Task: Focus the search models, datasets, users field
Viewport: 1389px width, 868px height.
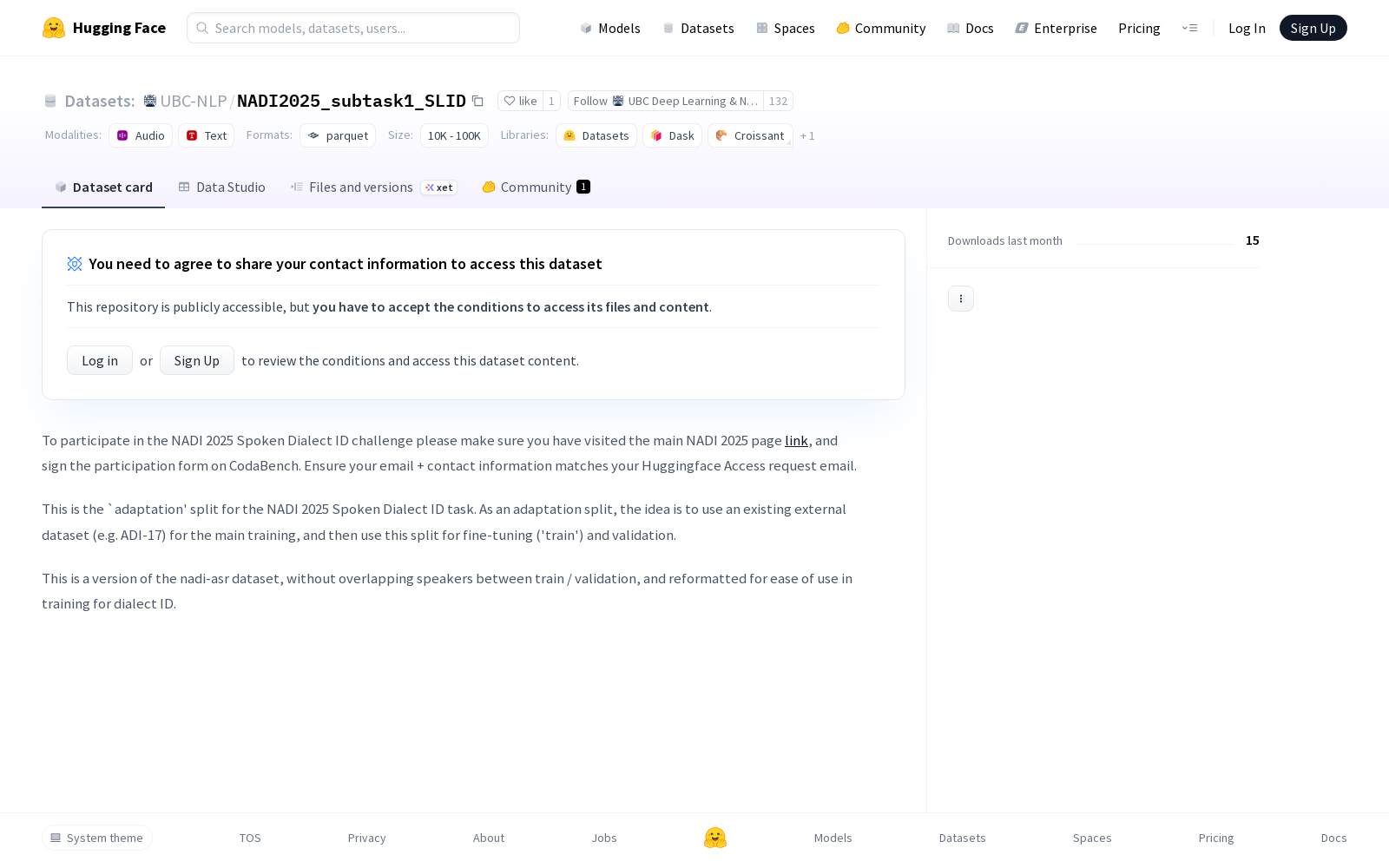Action: click(x=353, y=28)
